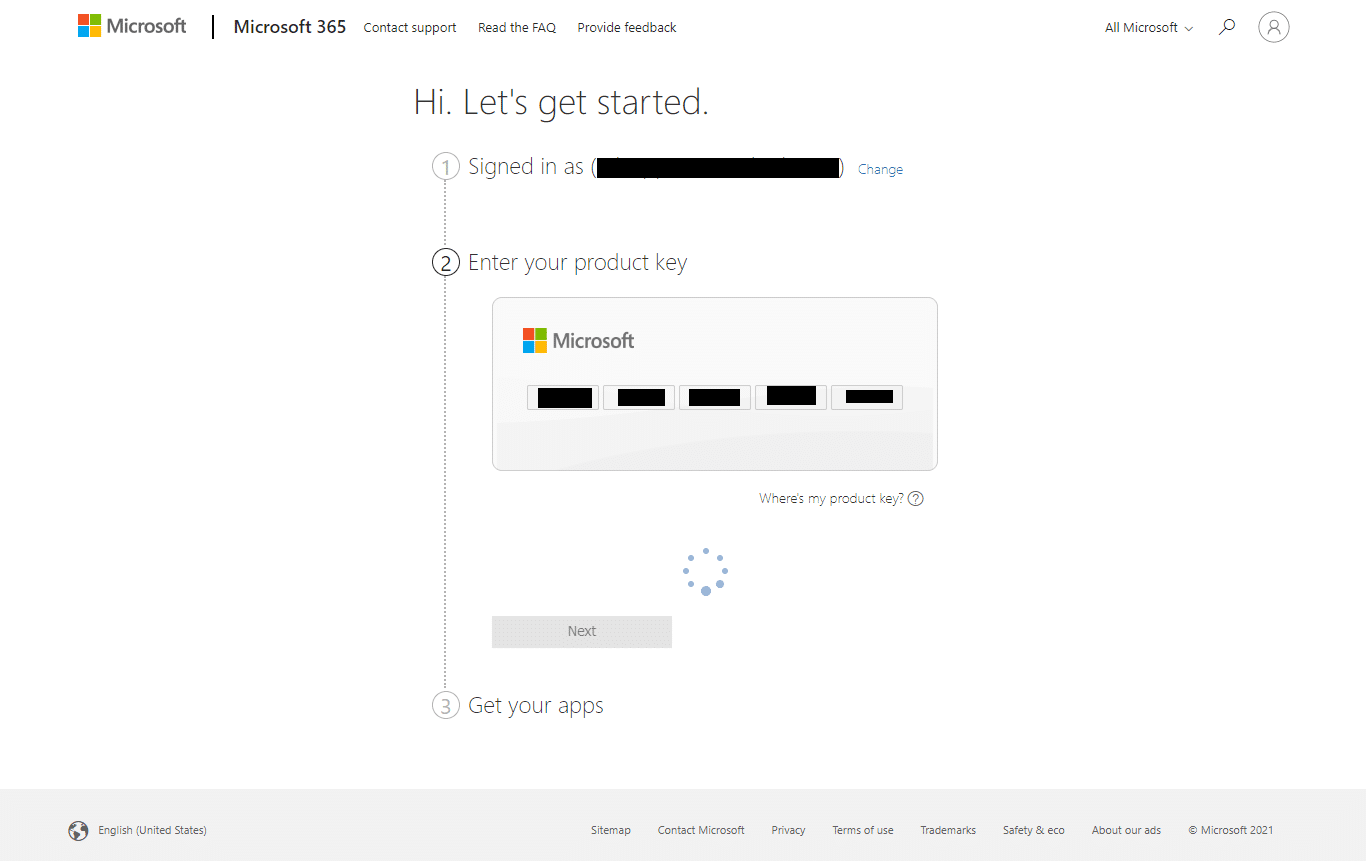Open Contact Microsoft in the footer
This screenshot has height=861, width=1366.
point(701,830)
